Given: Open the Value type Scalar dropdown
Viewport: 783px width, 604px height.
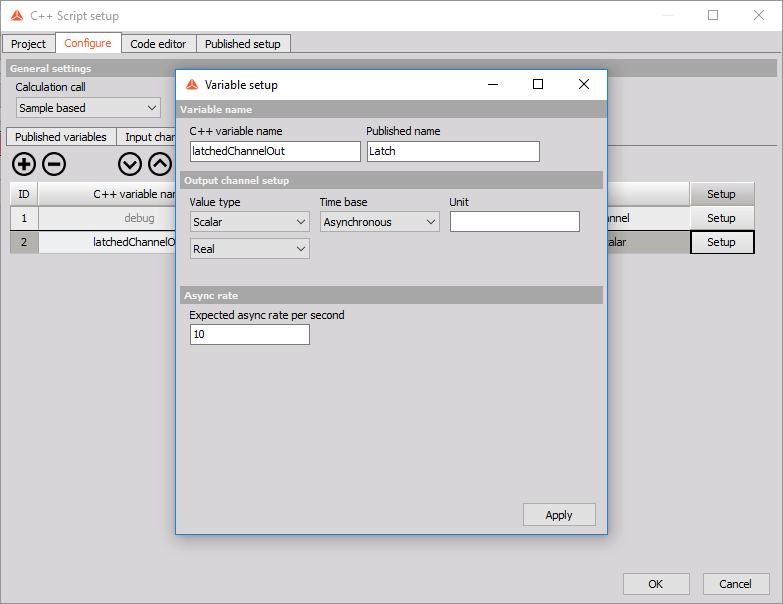Looking at the screenshot, I should (x=250, y=222).
